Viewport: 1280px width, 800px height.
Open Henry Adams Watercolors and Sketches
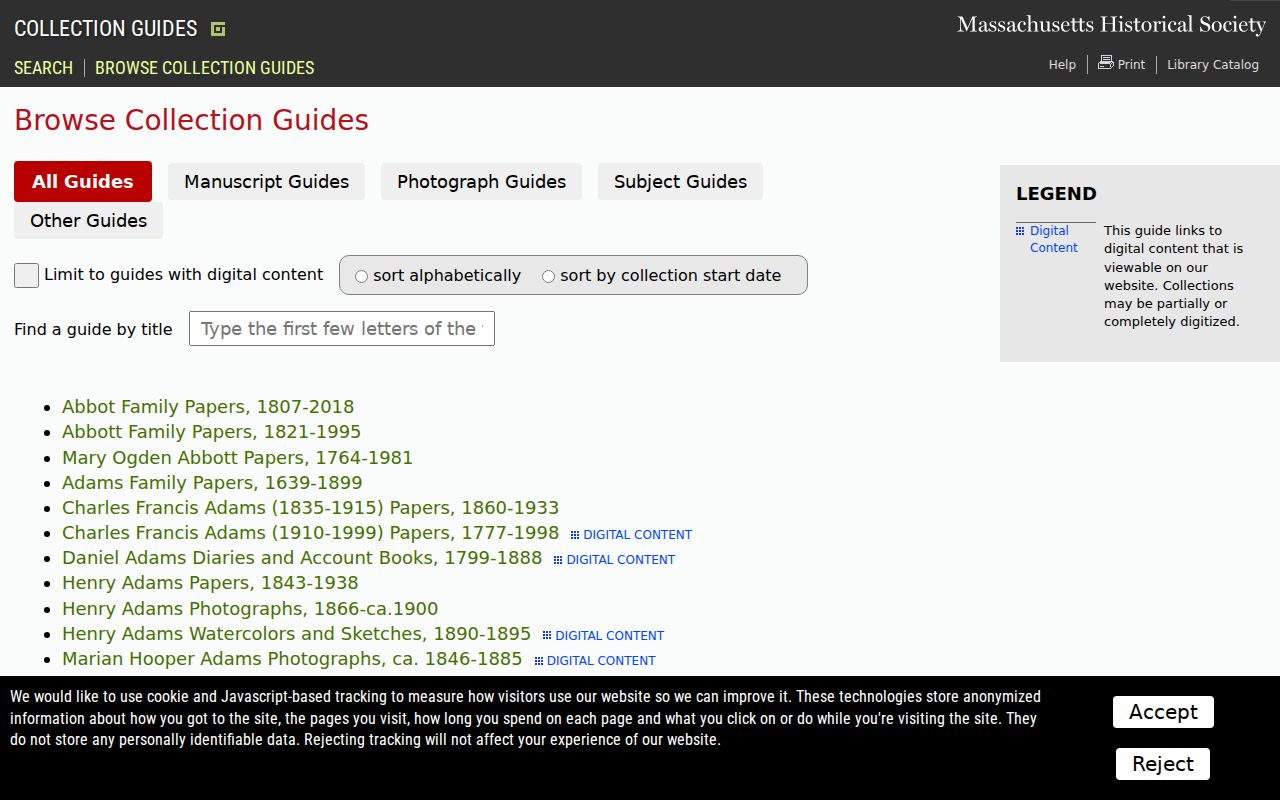tap(297, 634)
